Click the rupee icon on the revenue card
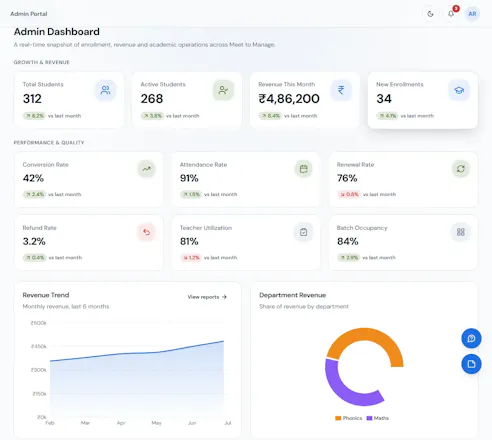Screen dimensions: 492x440 click(x=341, y=90)
